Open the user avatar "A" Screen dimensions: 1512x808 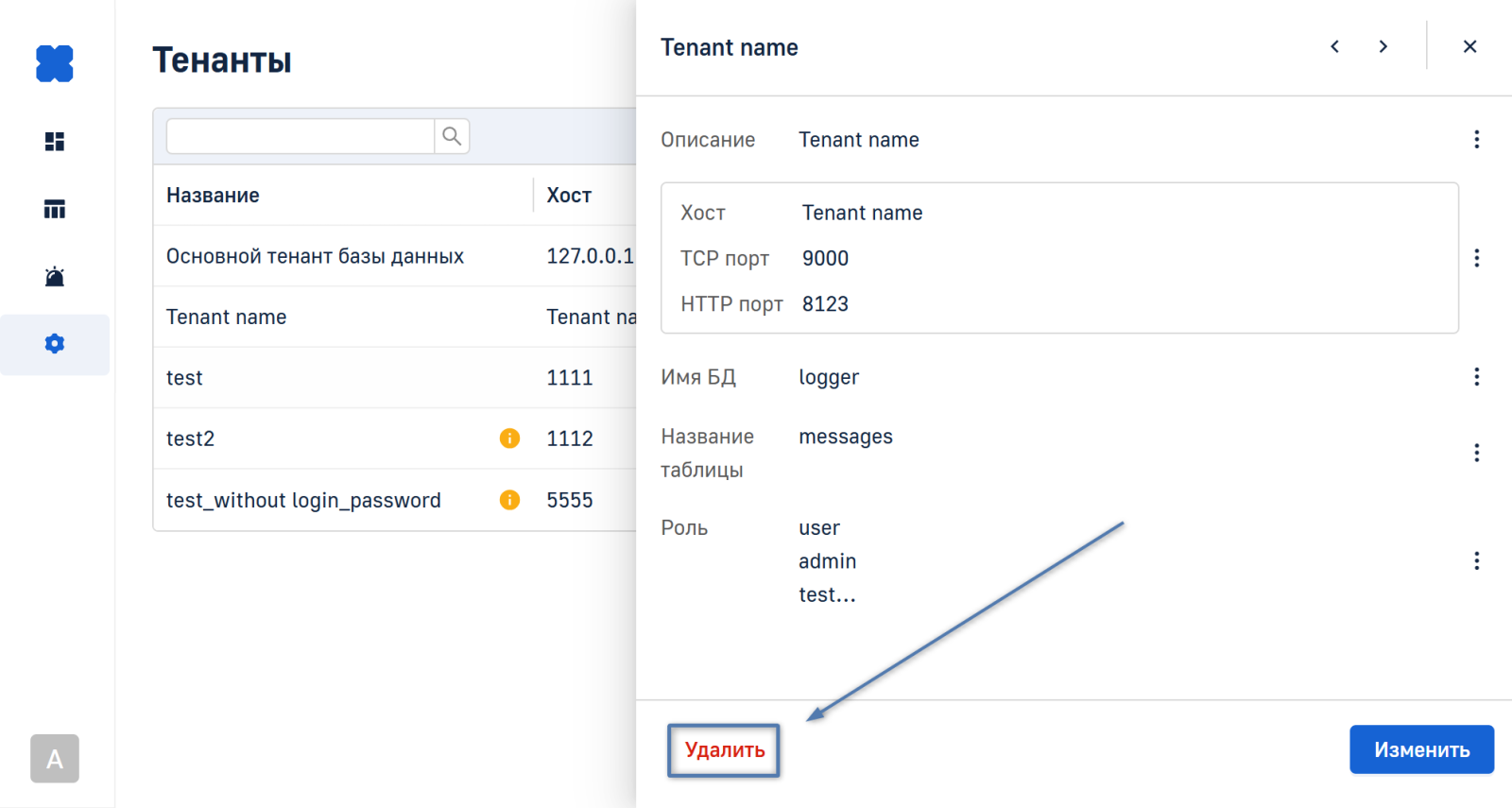(55, 758)
